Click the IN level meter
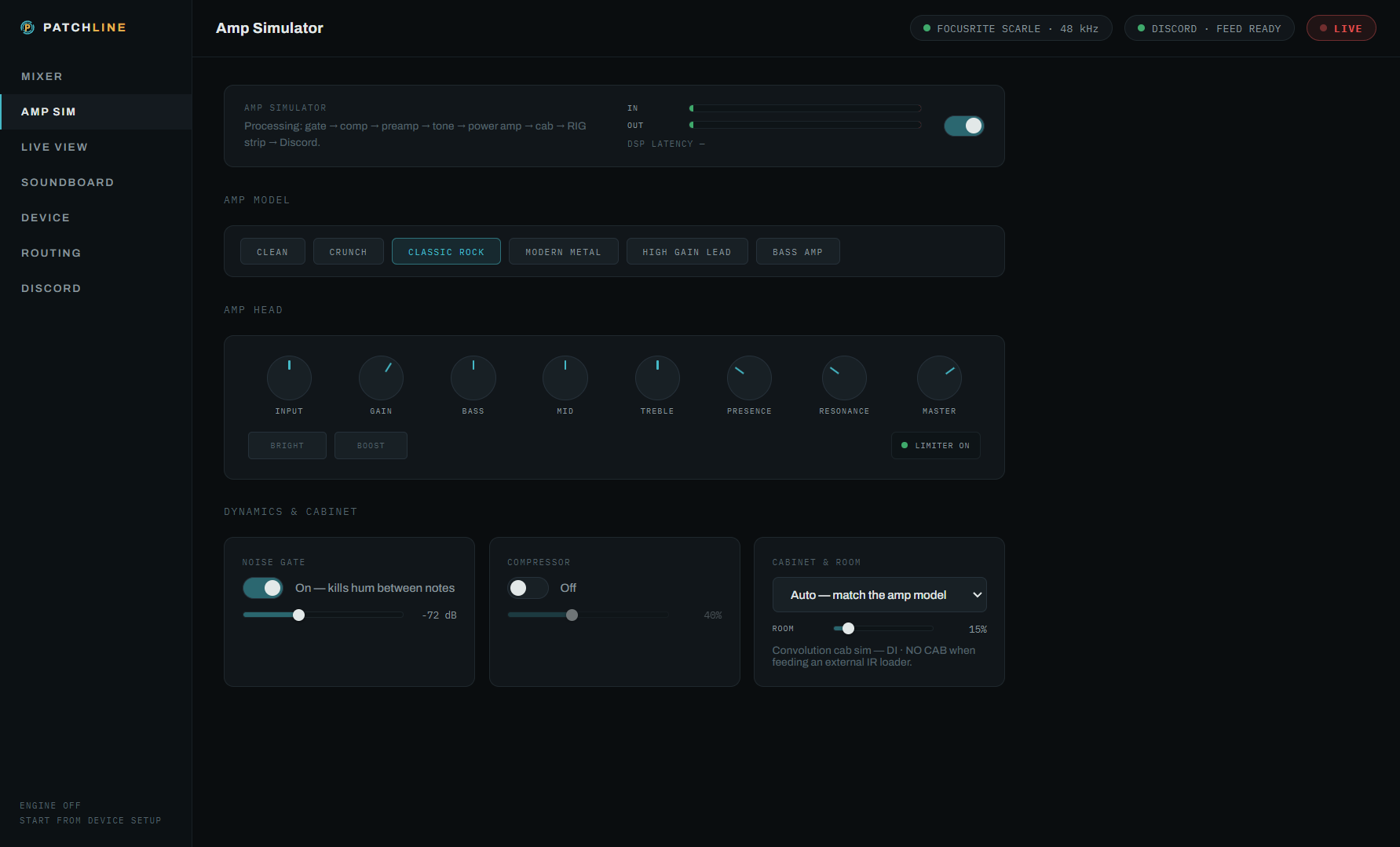1400x847 pixels. coord(805,108)
